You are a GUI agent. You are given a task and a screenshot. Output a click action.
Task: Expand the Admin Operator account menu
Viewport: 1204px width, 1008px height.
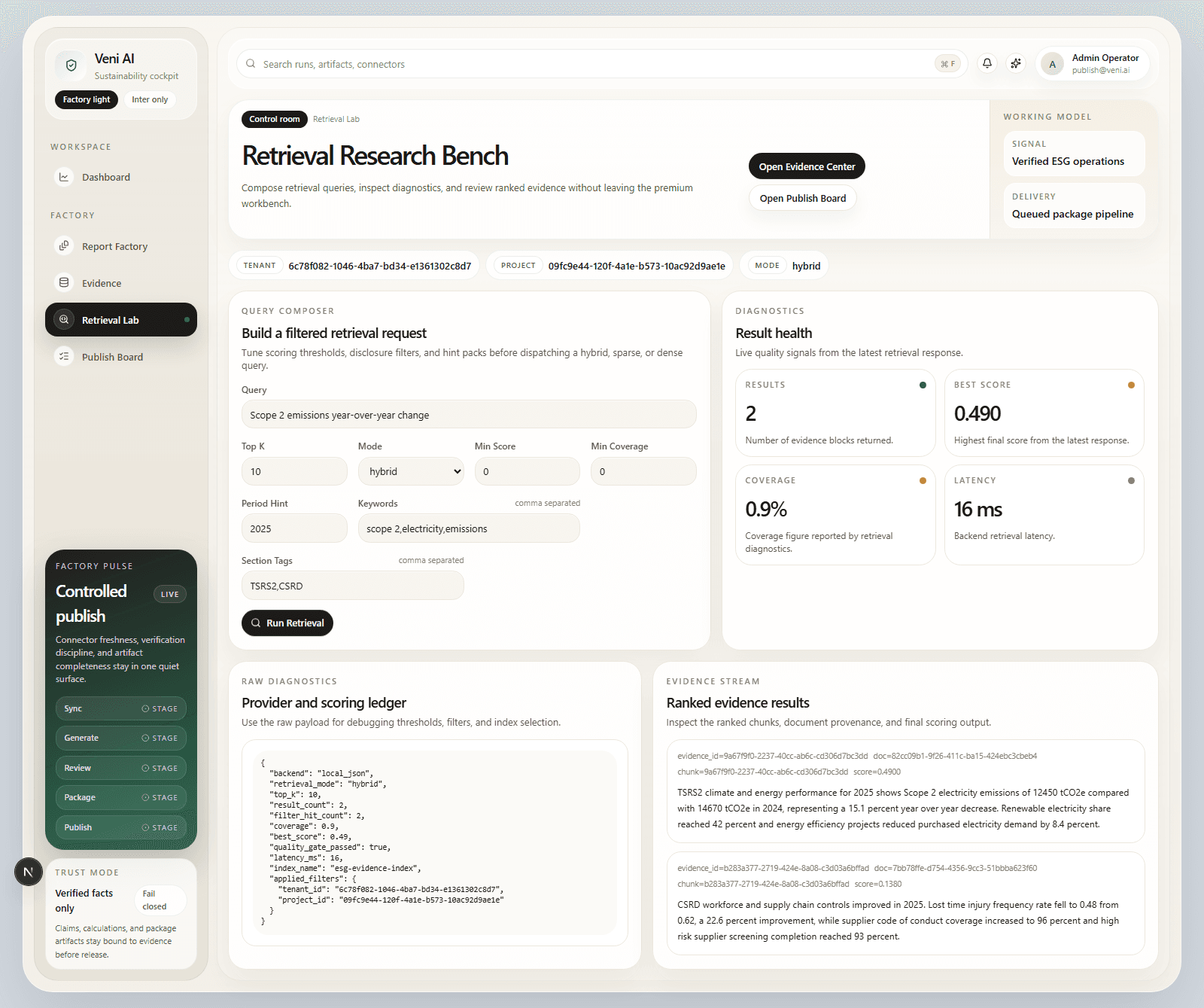[x=1093, y=64]
